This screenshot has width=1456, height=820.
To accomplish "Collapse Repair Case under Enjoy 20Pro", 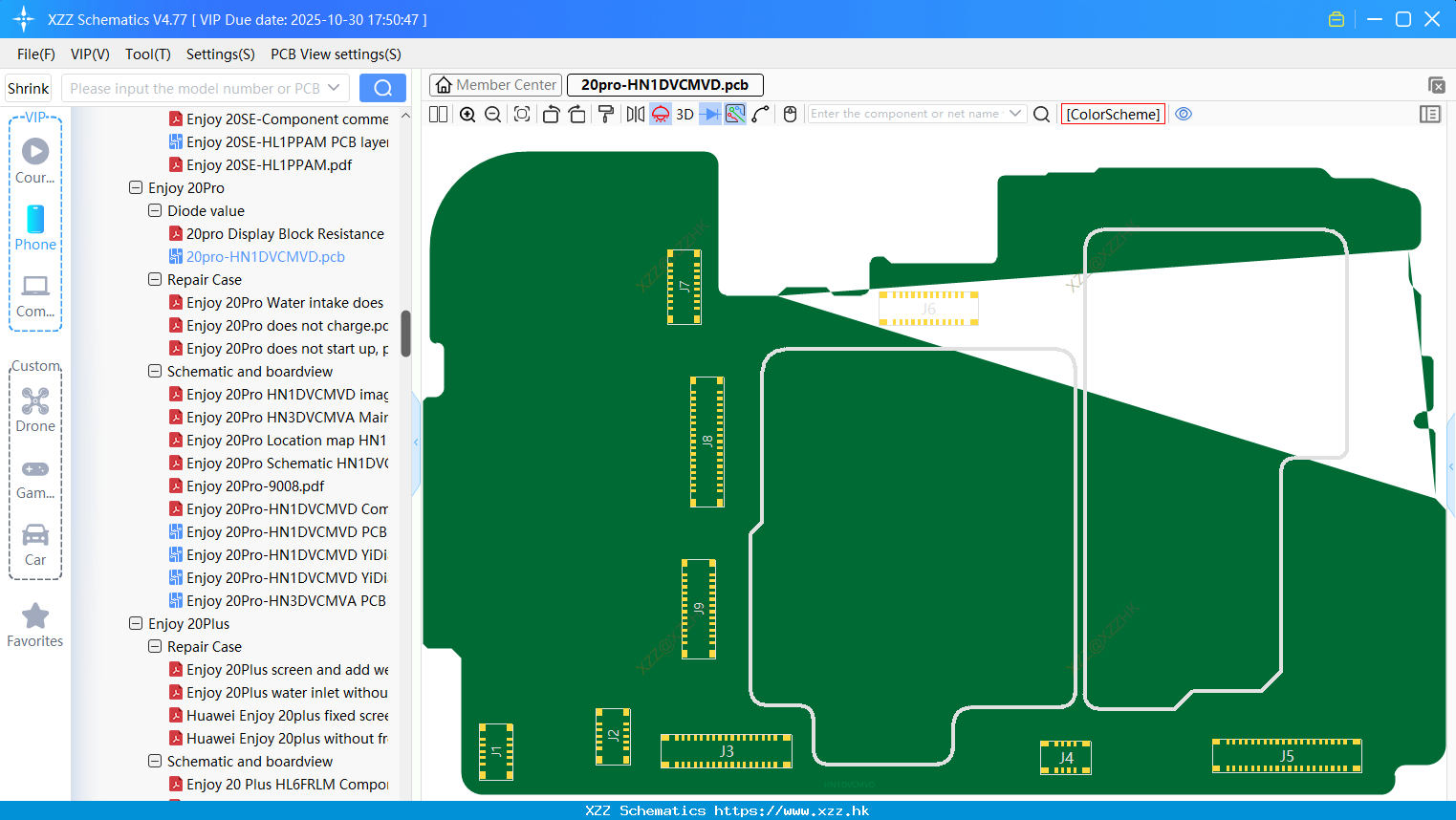I will point(155,279).
